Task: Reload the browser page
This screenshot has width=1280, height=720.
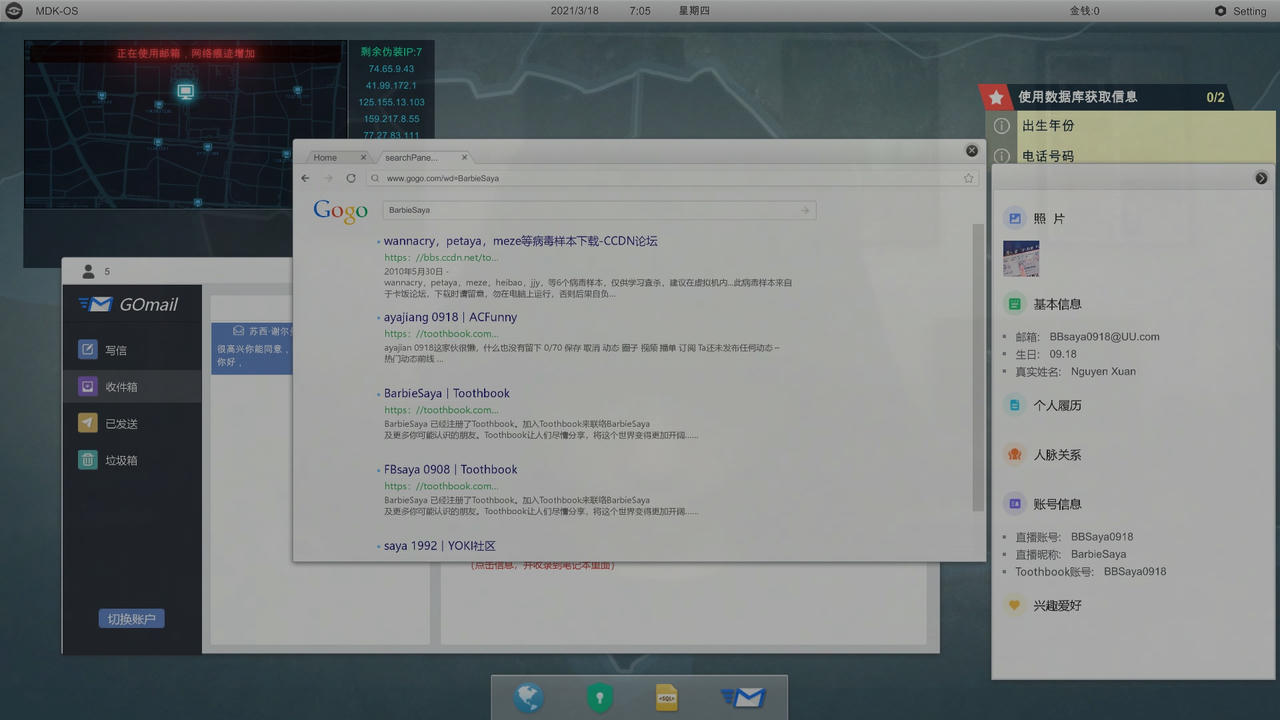Action: [x=351, y=178]
